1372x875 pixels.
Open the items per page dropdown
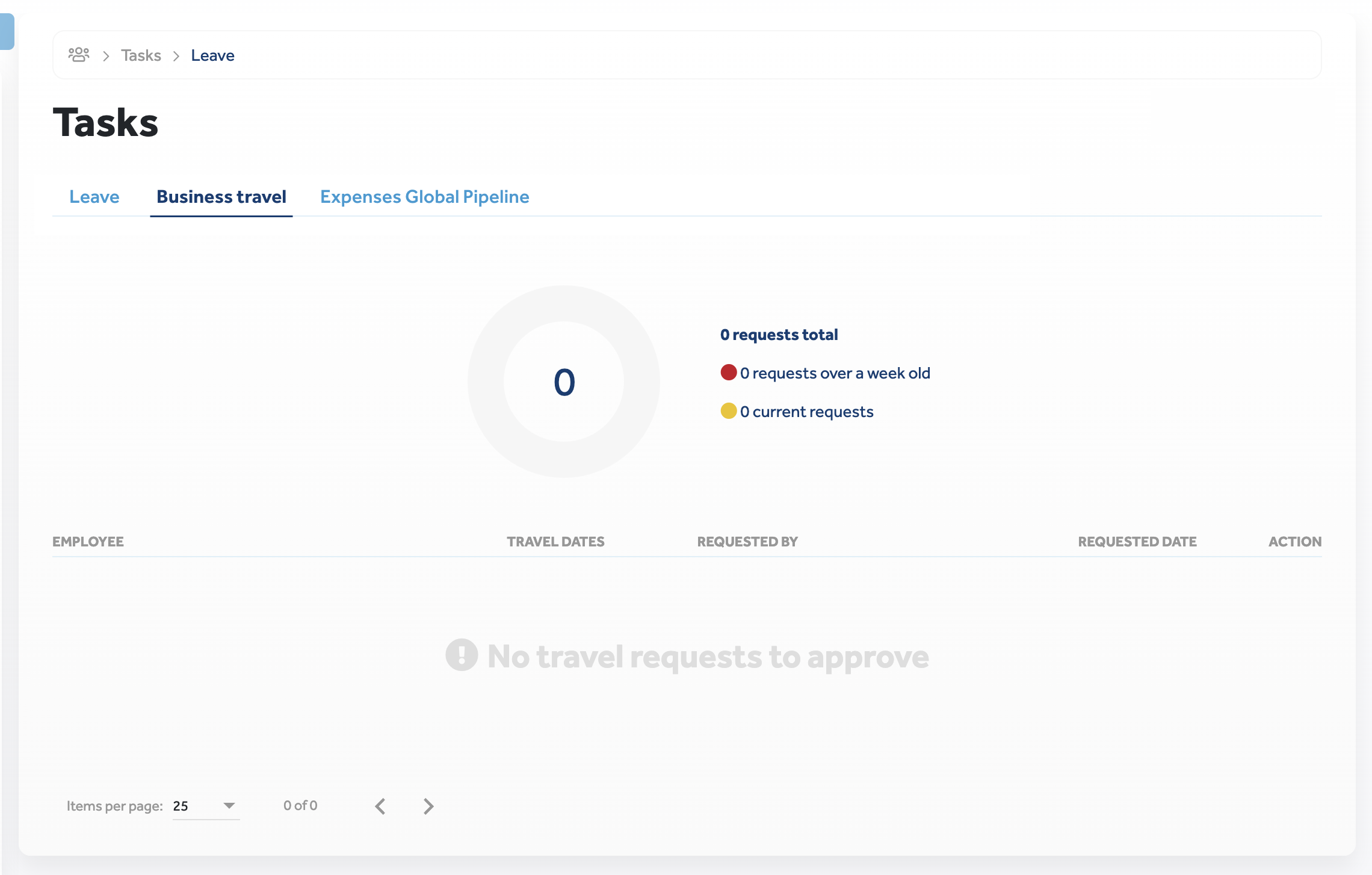205,806
